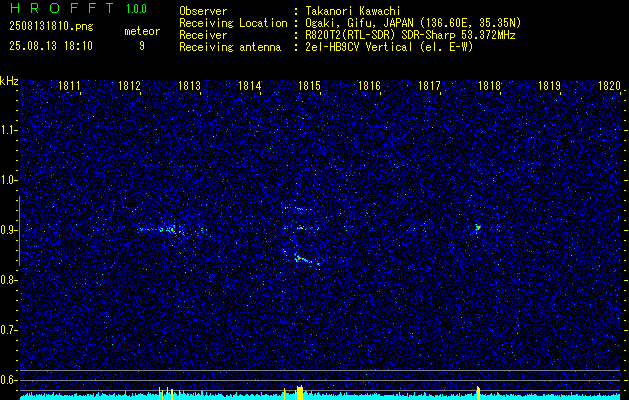Image resolution: width=629 pixels, height=400 pixels.
Task: Click the 1817 time axis label
Action: click(x=429, y=86)
